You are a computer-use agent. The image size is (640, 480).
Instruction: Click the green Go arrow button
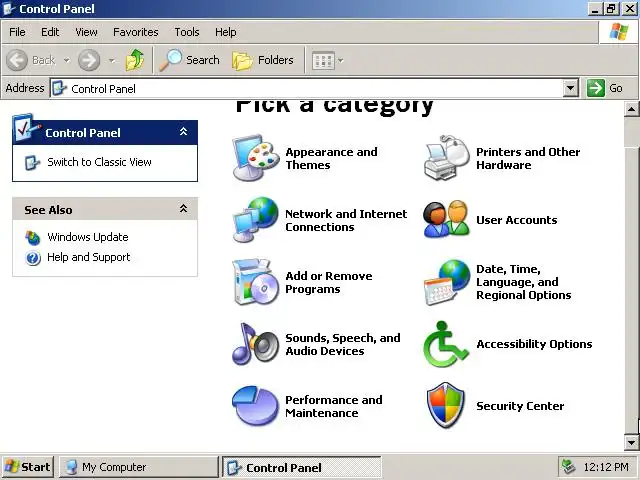point(596,88)
